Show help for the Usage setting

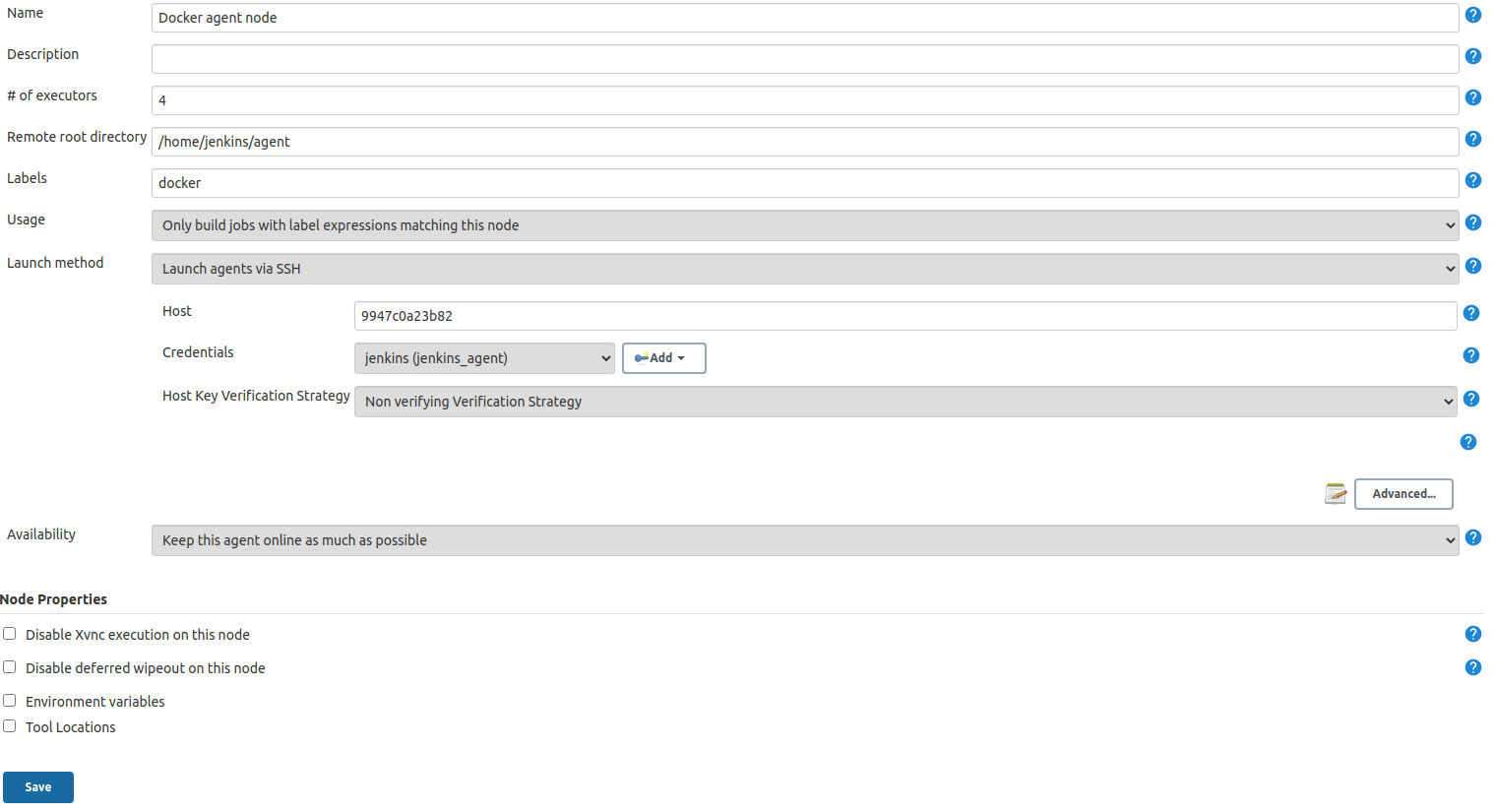coord(1472,222)
